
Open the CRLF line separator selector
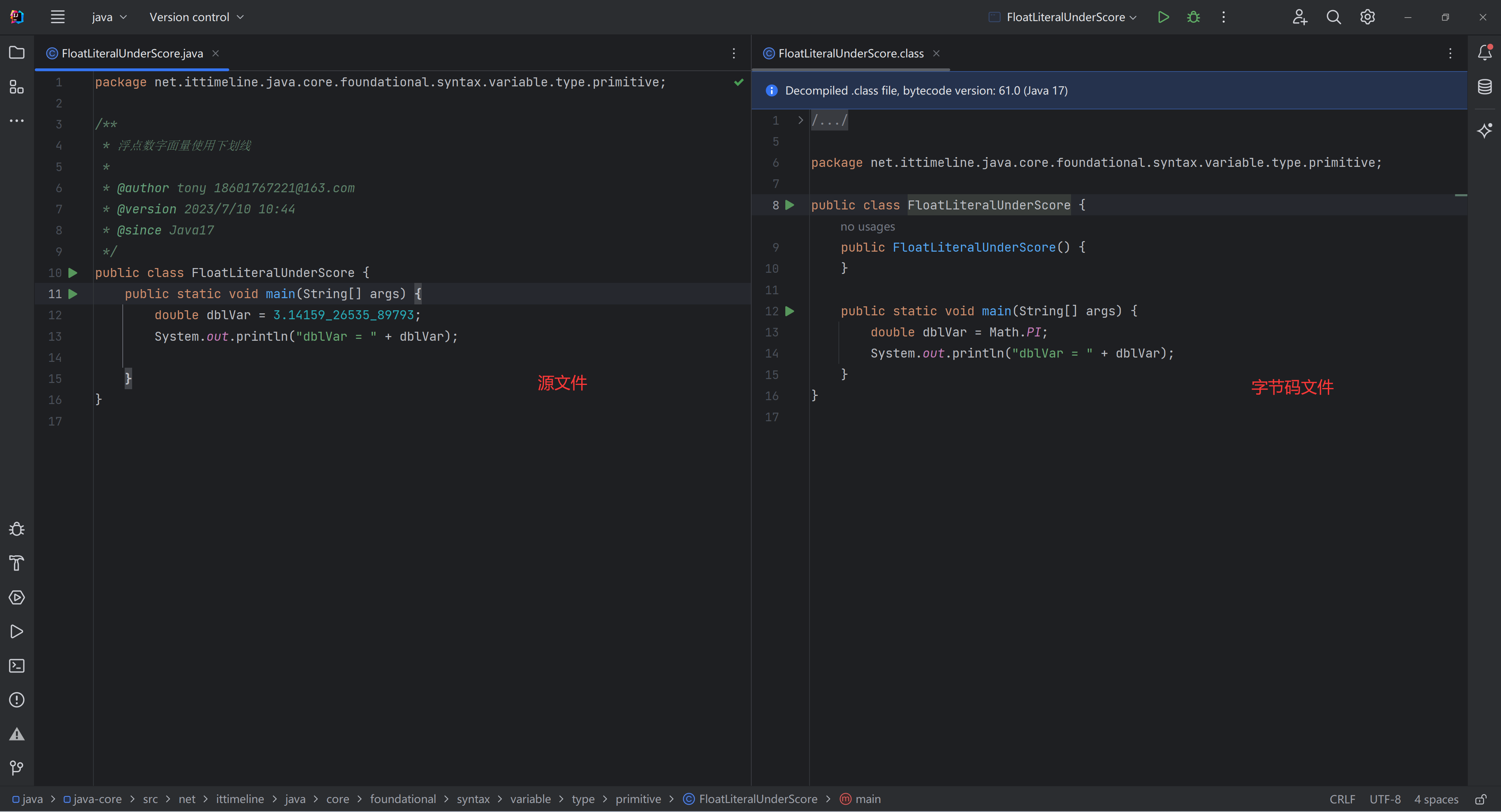coord(1343,799)
